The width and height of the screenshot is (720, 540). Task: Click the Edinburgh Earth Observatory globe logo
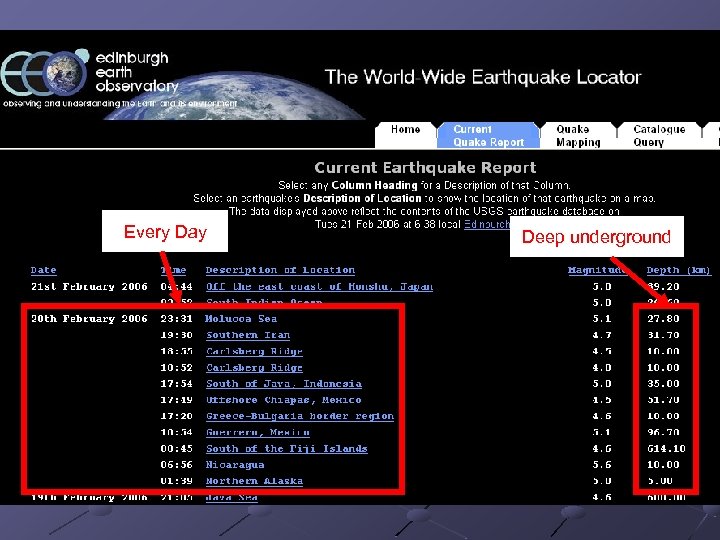[45, 73]
